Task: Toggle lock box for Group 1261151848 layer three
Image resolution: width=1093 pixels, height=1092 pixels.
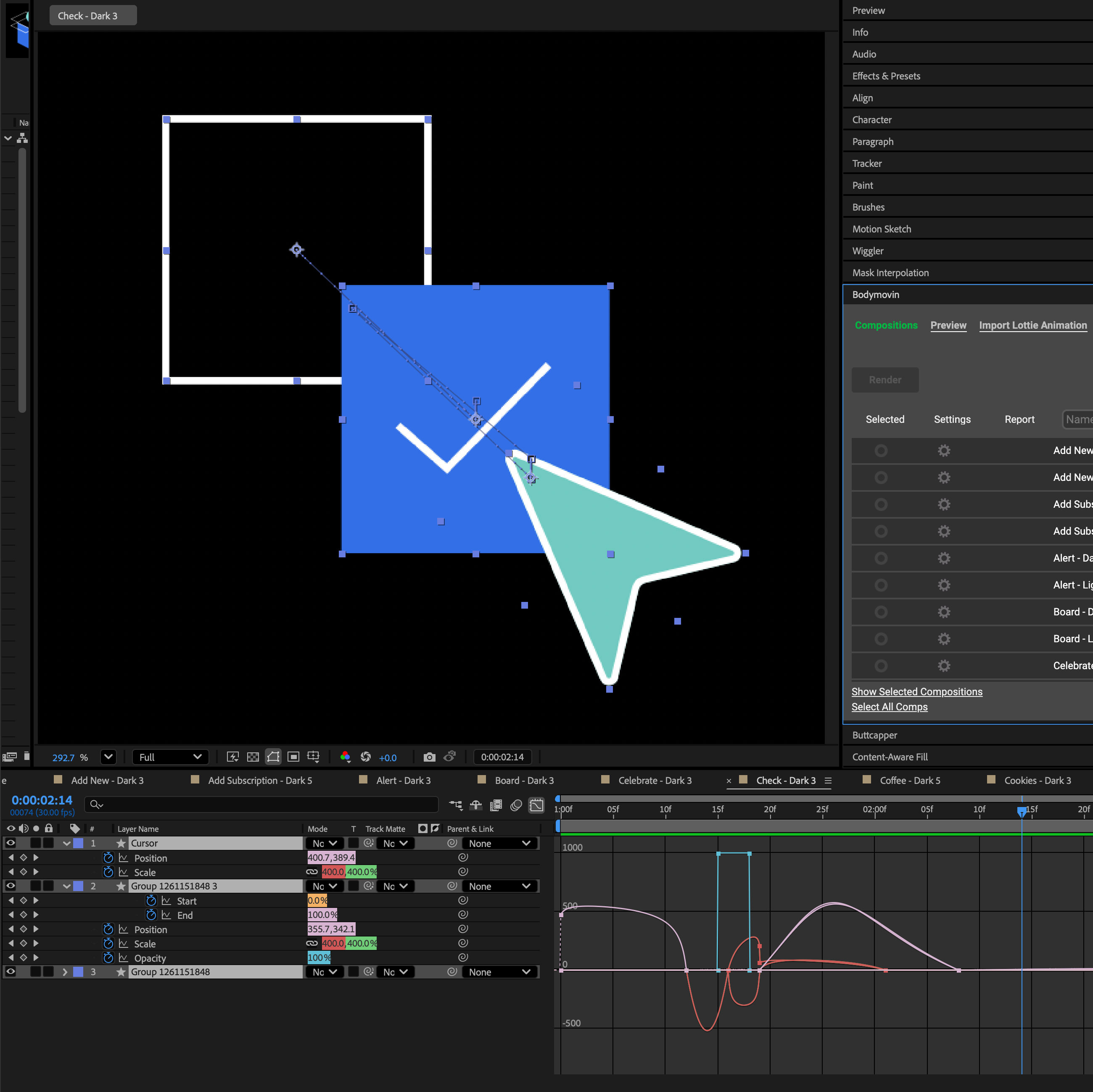Action: [49, 972]
